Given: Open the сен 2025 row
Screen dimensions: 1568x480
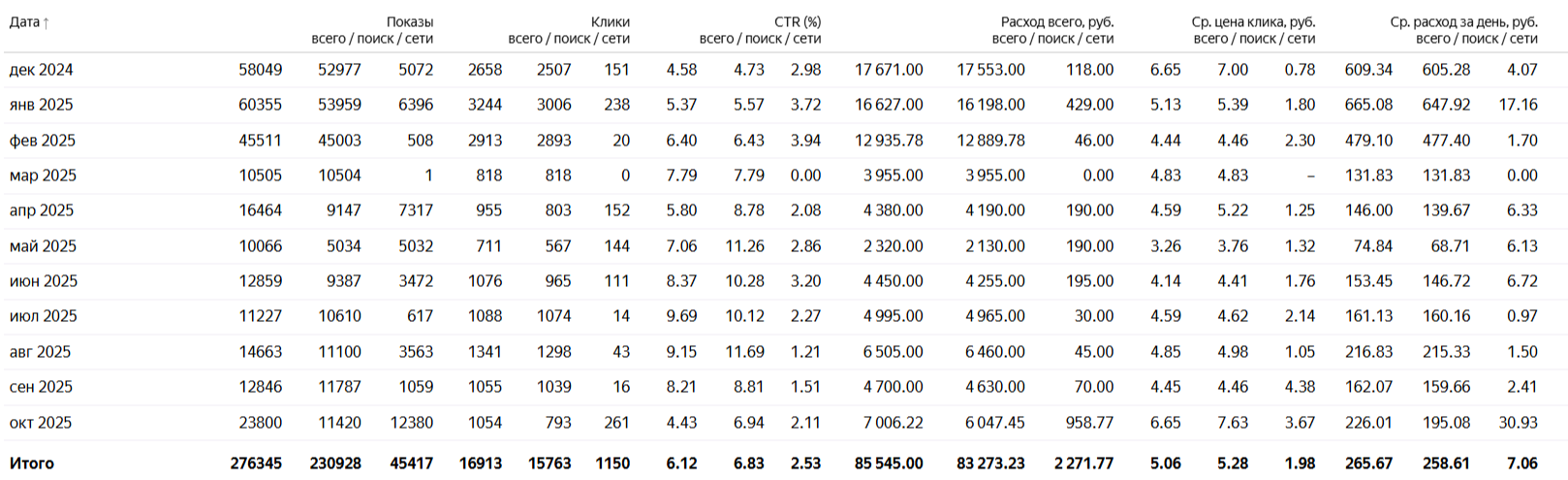Looking at the screenshot, I should coord(41,387).
